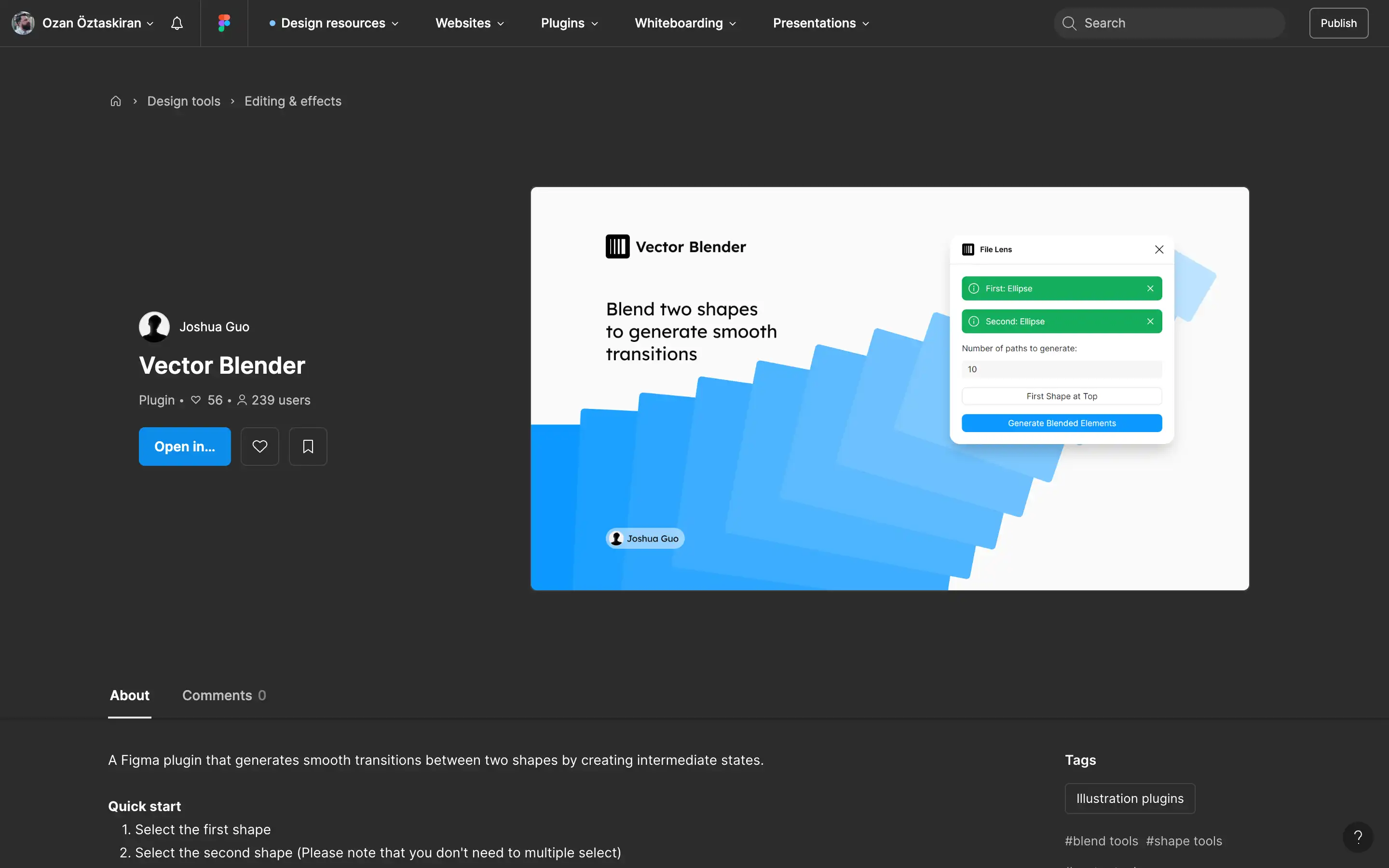Open the Editing & effects breadcrumb link
The width and height of the screenshot is (1389, 868).
(293, 101)
